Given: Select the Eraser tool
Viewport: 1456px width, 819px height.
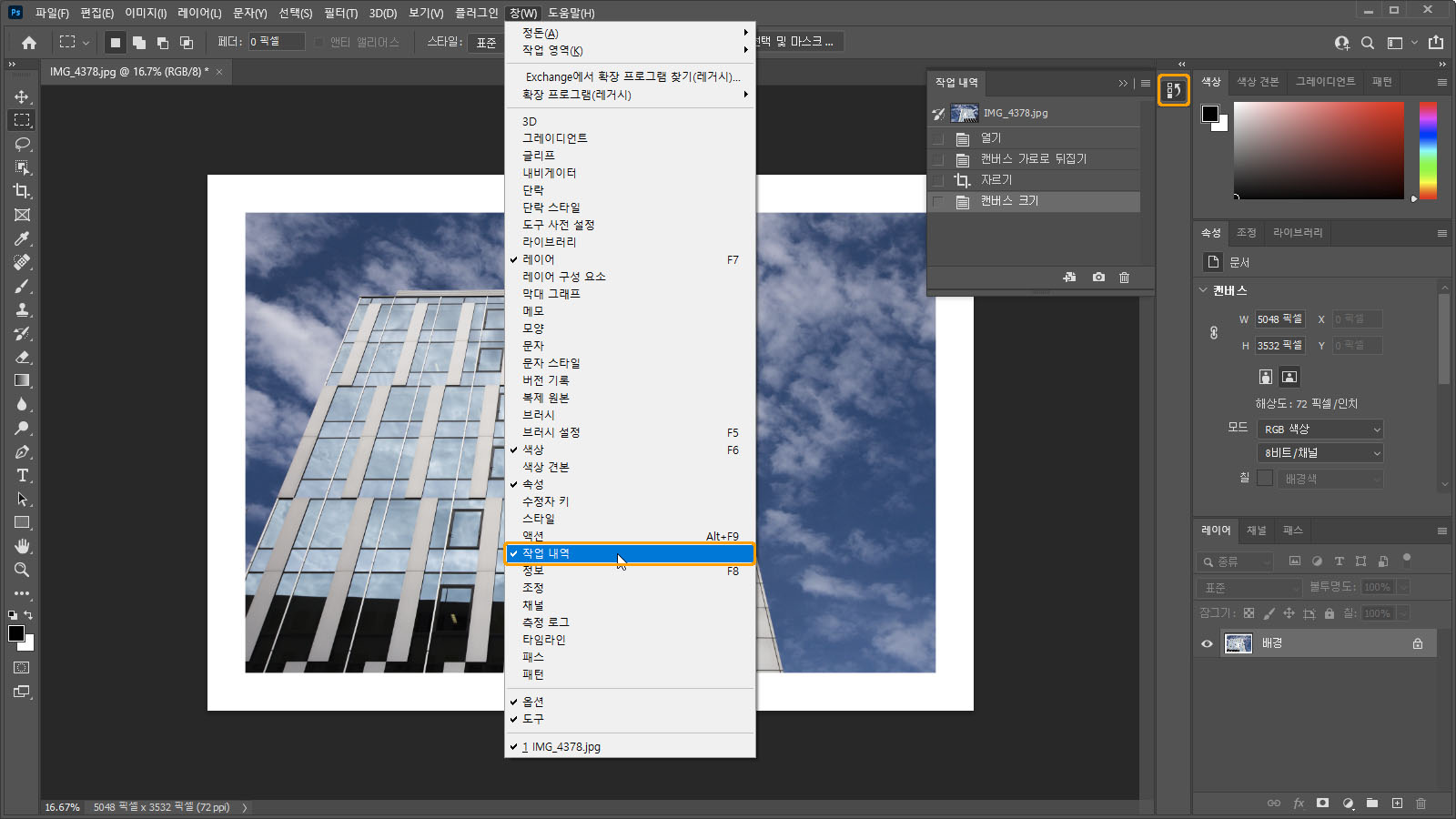Looking at the screenshot, I should tap(22, 357).
